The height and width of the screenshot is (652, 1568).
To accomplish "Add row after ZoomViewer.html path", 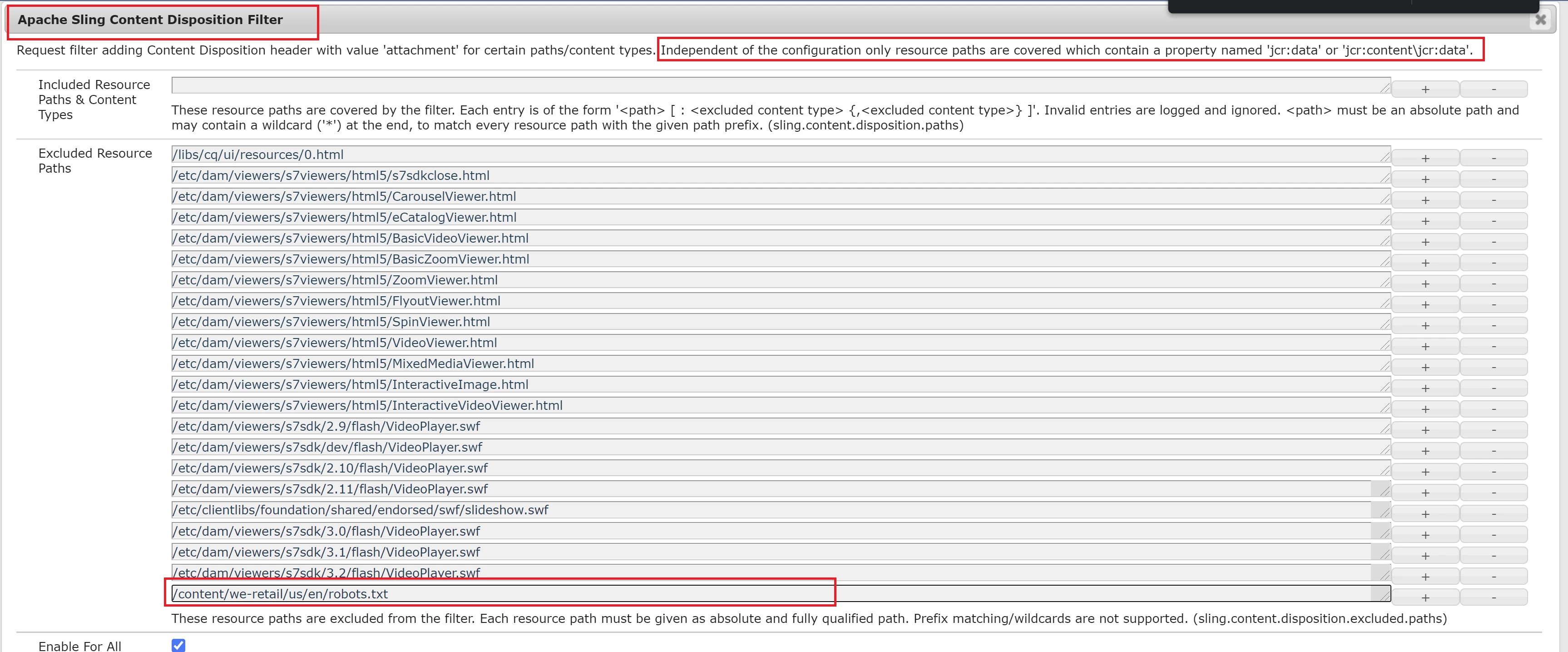I will (x=1425, y=284).
